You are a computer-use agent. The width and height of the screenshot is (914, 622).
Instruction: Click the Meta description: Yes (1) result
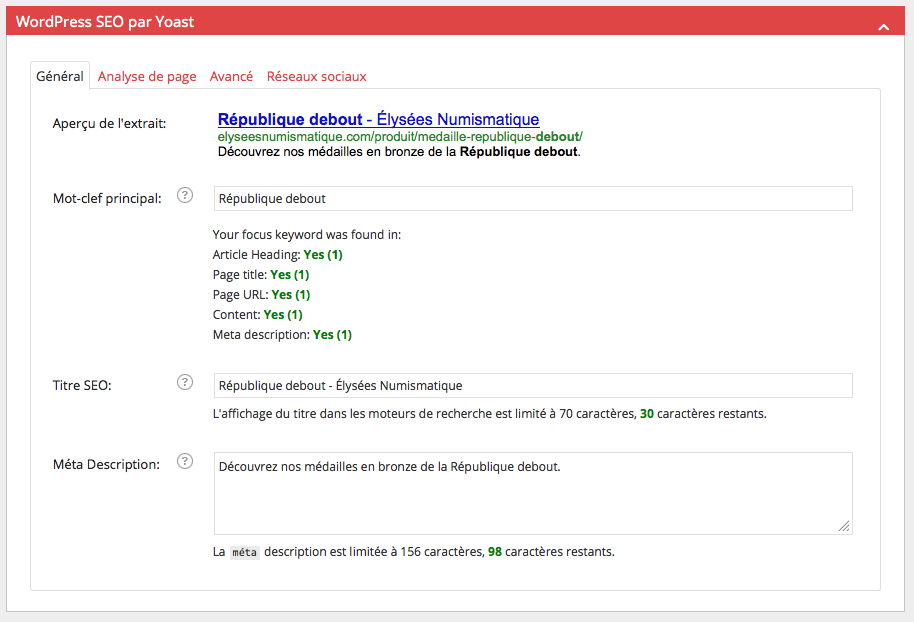[x=282, y=335]
